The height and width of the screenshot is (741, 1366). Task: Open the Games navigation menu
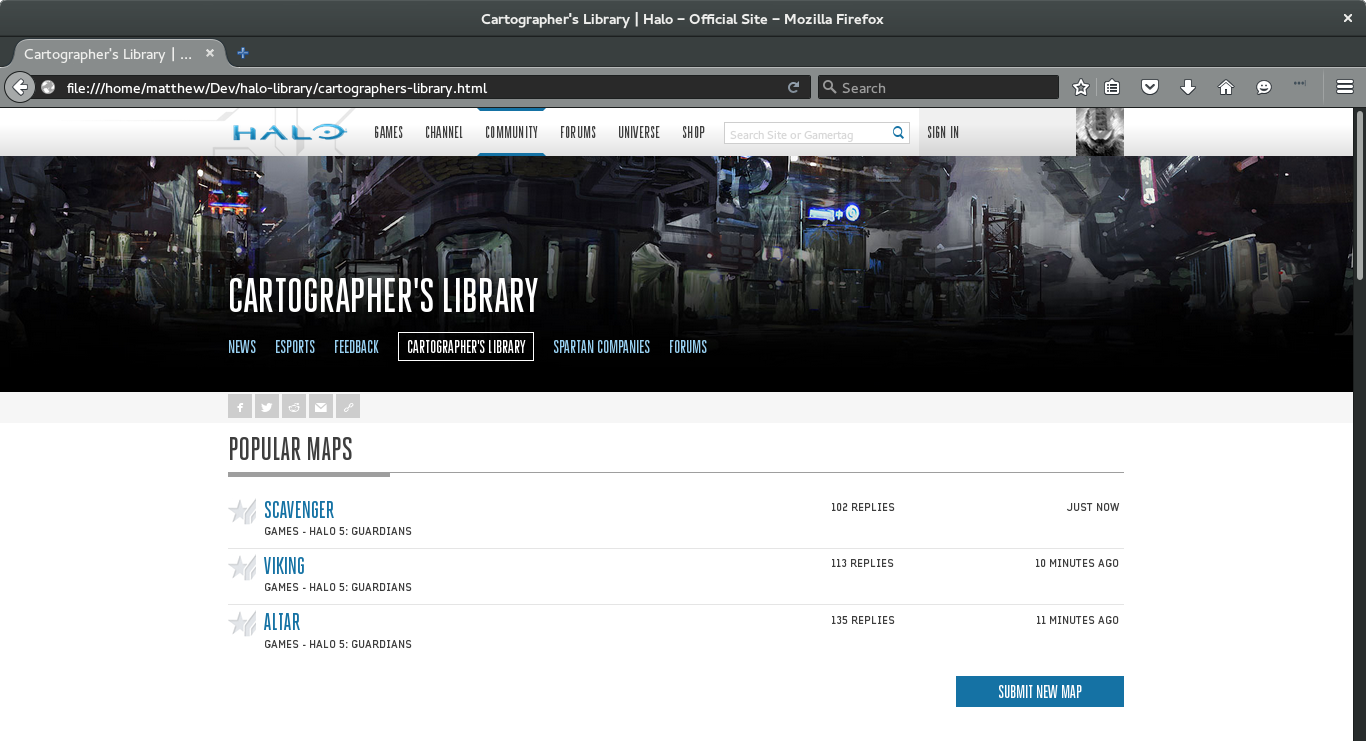pos(389,132)
